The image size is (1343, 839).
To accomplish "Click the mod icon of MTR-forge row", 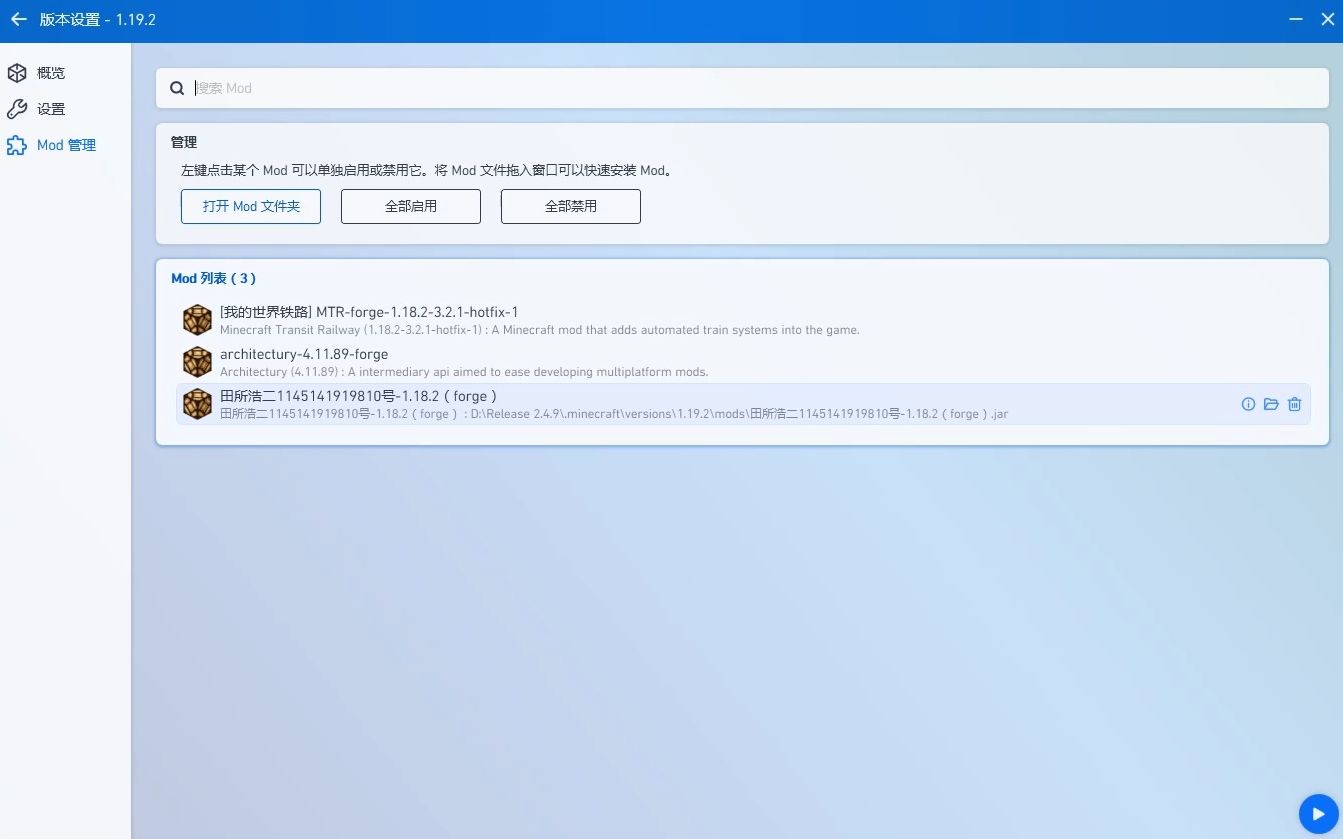I will 197,320.
